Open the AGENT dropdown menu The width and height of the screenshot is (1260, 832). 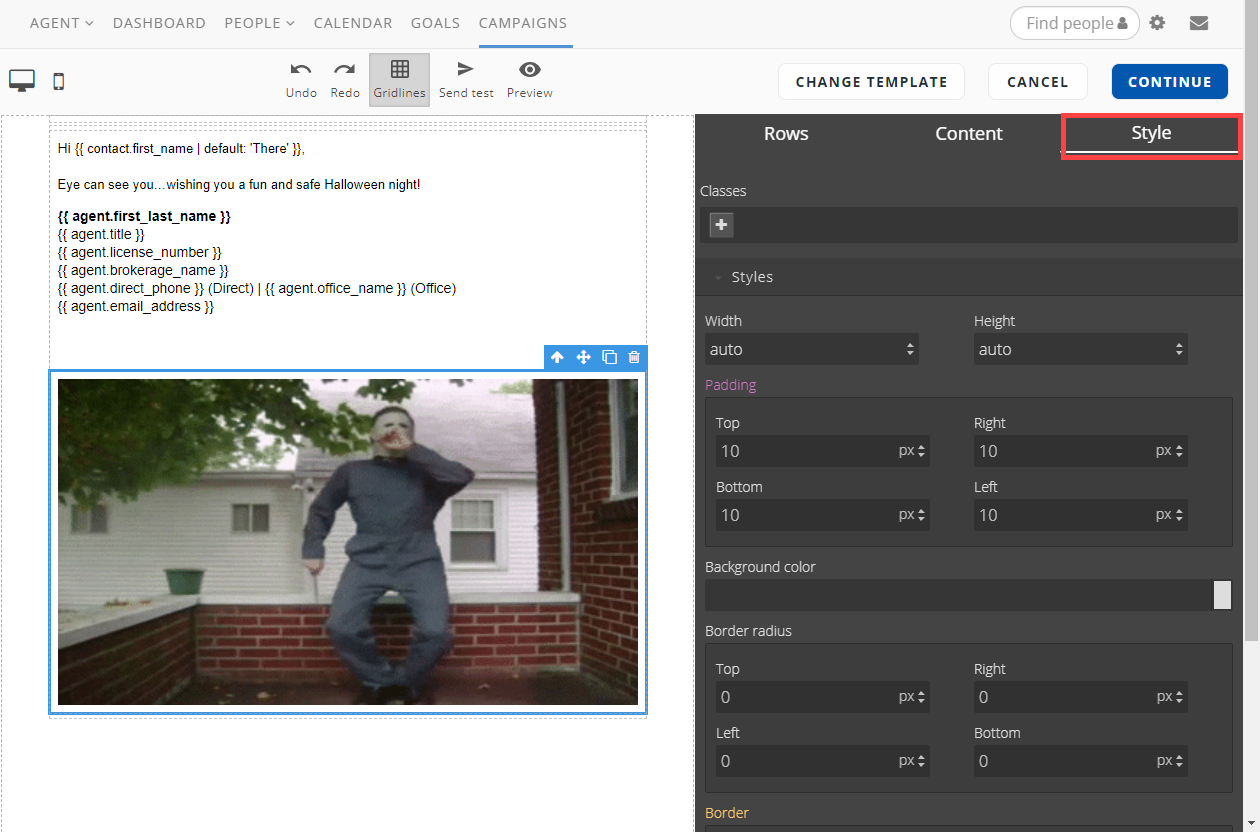(x=61, y=23)
